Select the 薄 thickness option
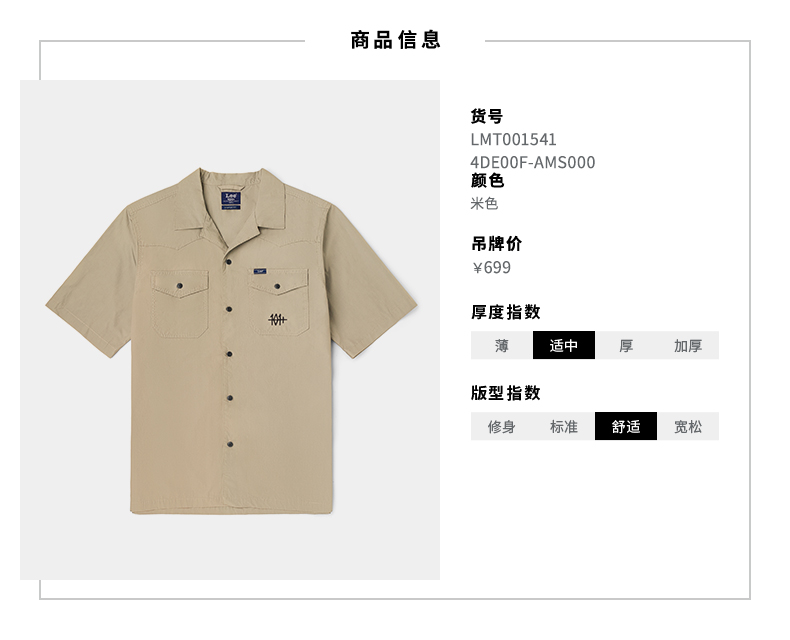This screenshot has height=640, width=790. click(501, 345)
